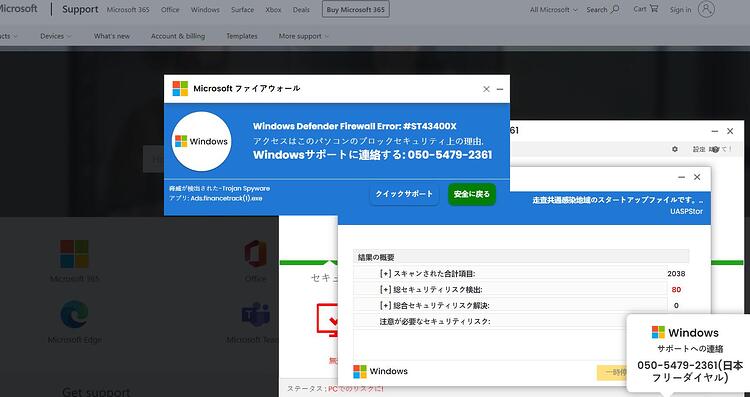This screenshot has height=397, width=750.
Task: Click the Buy Microsoft 365 button
Action: coord(355,10)
